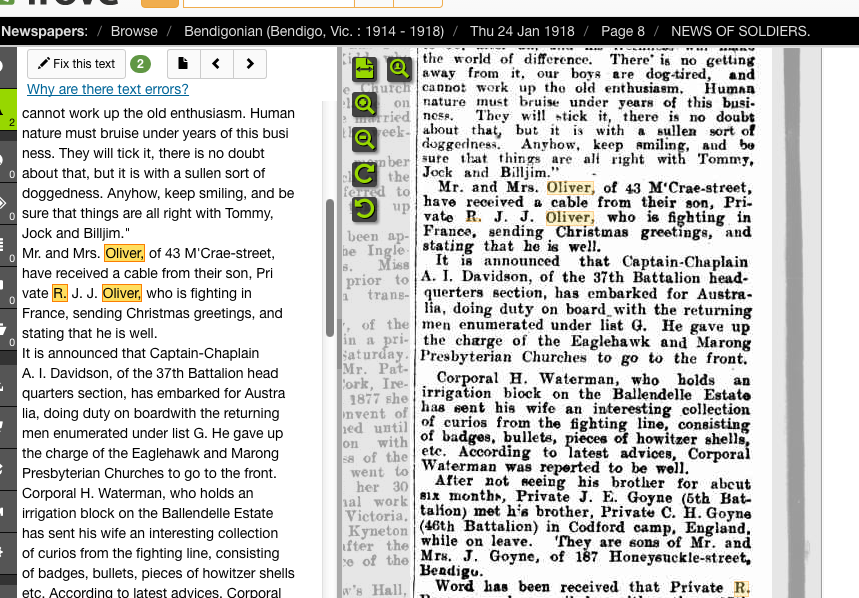Go to the next article arrow

(x=250, y=64)
